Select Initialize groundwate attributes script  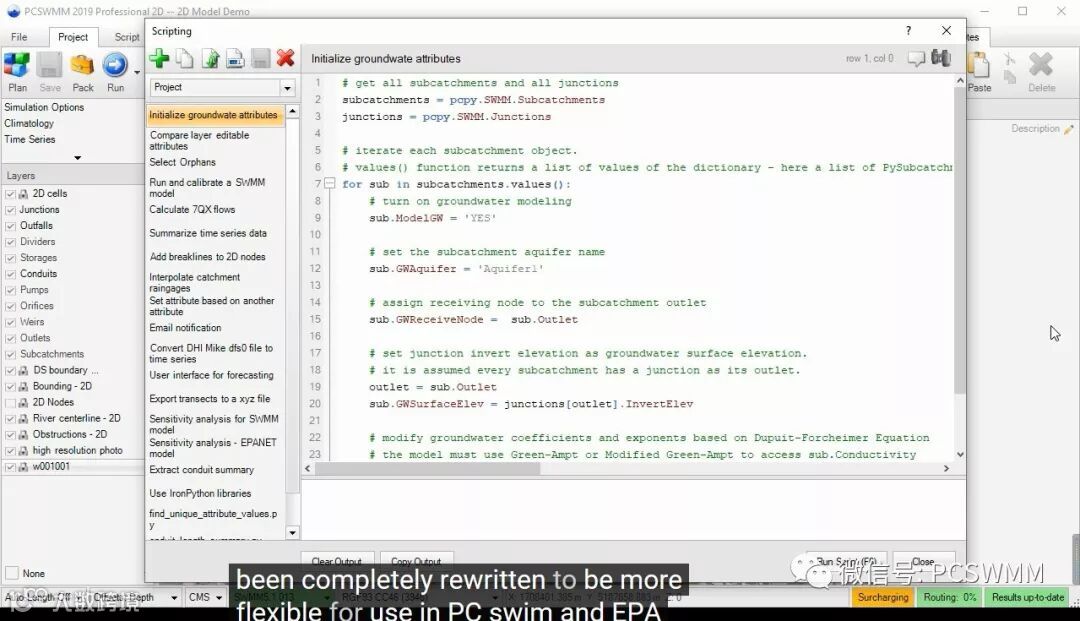point(214,115)
